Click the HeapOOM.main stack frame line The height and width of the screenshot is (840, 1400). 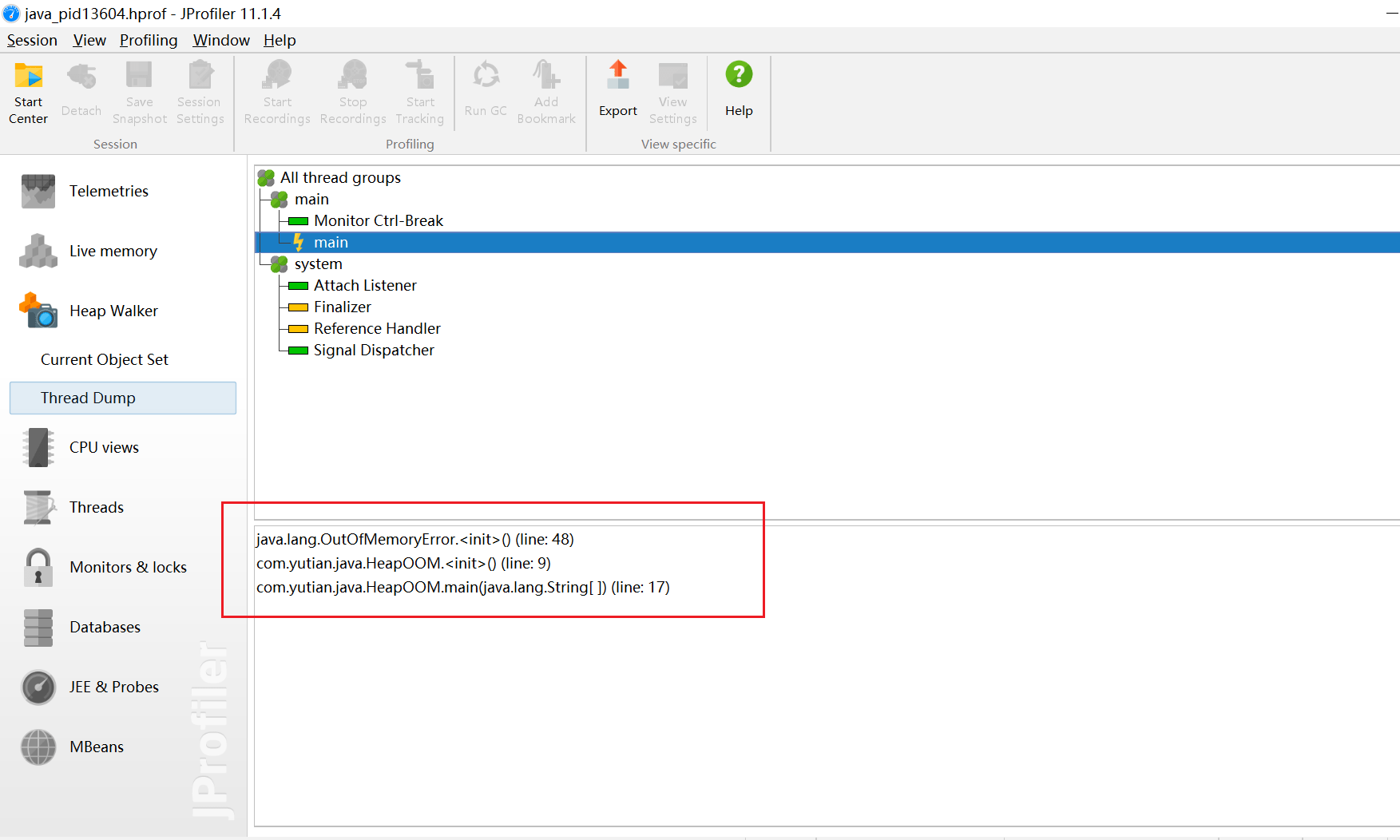(462, 588)
